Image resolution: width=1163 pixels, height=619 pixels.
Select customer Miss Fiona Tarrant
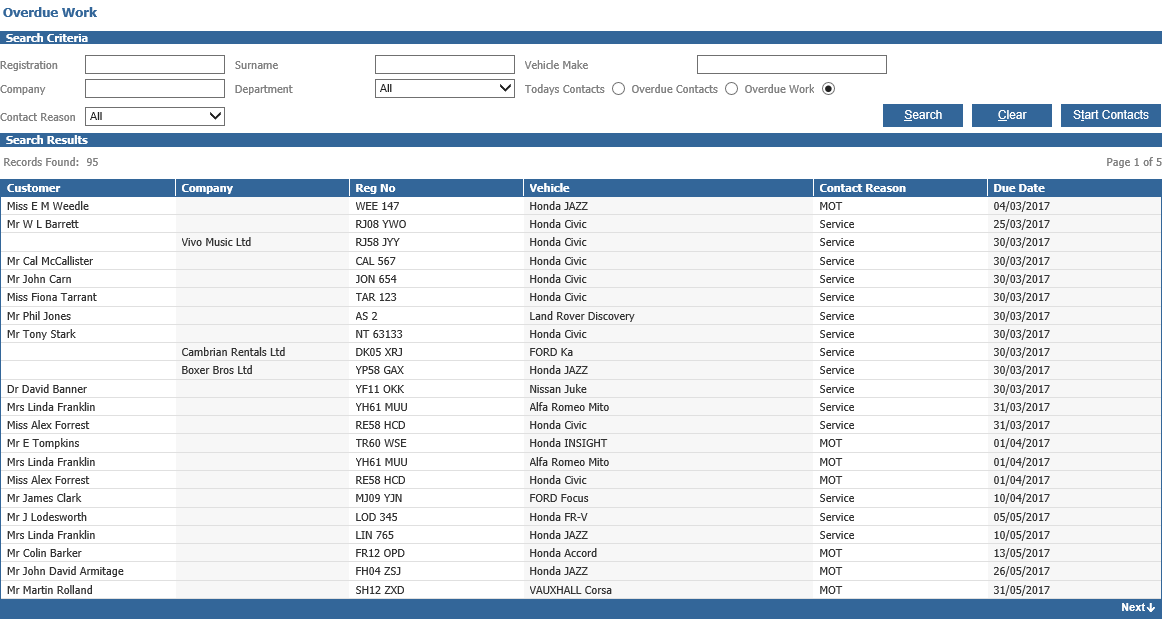(52, 297)
